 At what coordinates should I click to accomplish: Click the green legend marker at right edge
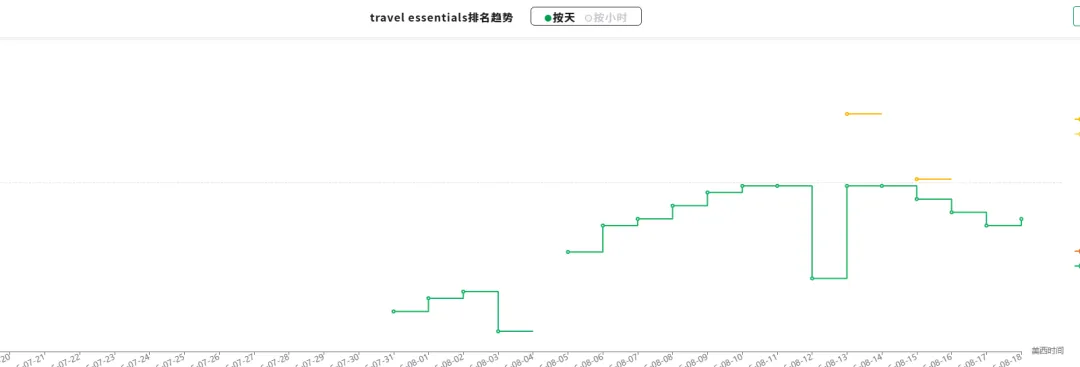(1077, 266)
